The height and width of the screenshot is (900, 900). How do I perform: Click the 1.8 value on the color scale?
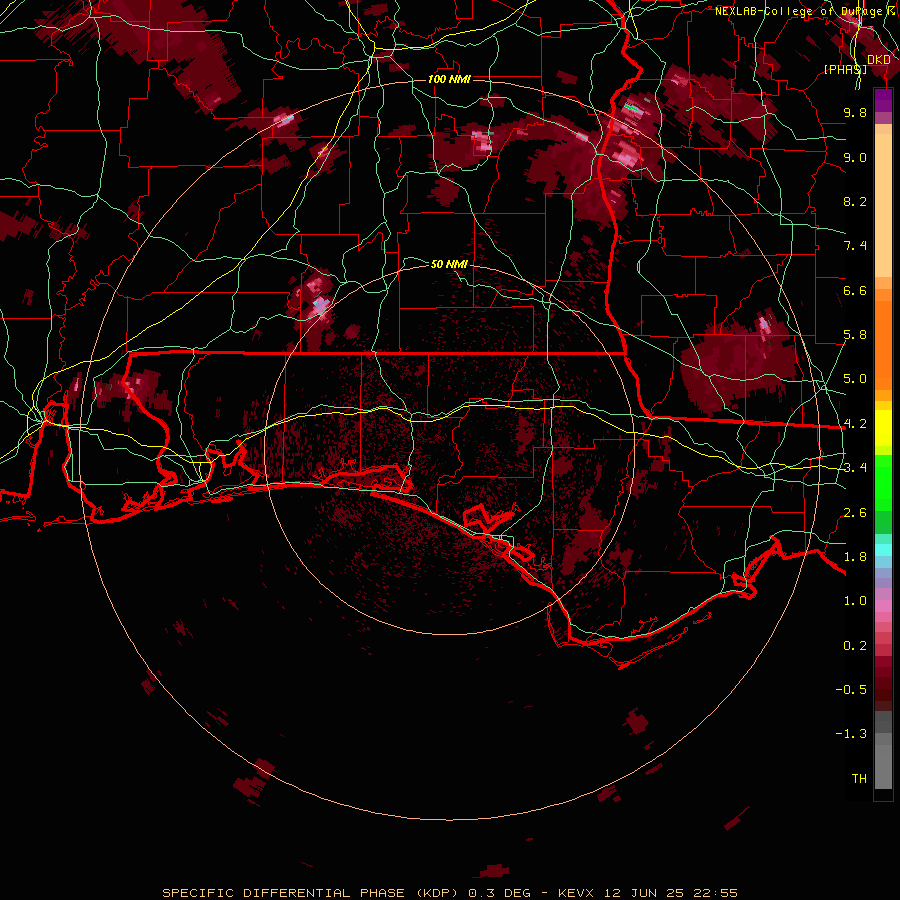coord(855,557)
